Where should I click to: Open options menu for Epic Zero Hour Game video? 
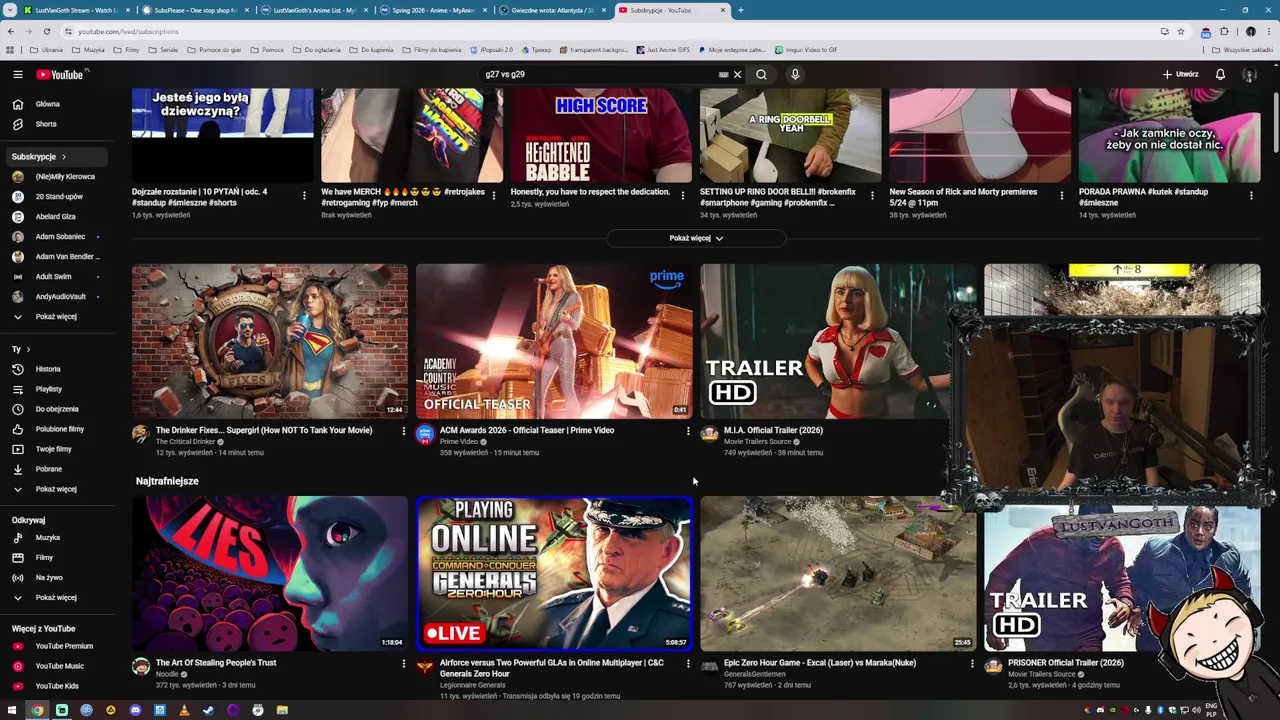pos(972,663)
